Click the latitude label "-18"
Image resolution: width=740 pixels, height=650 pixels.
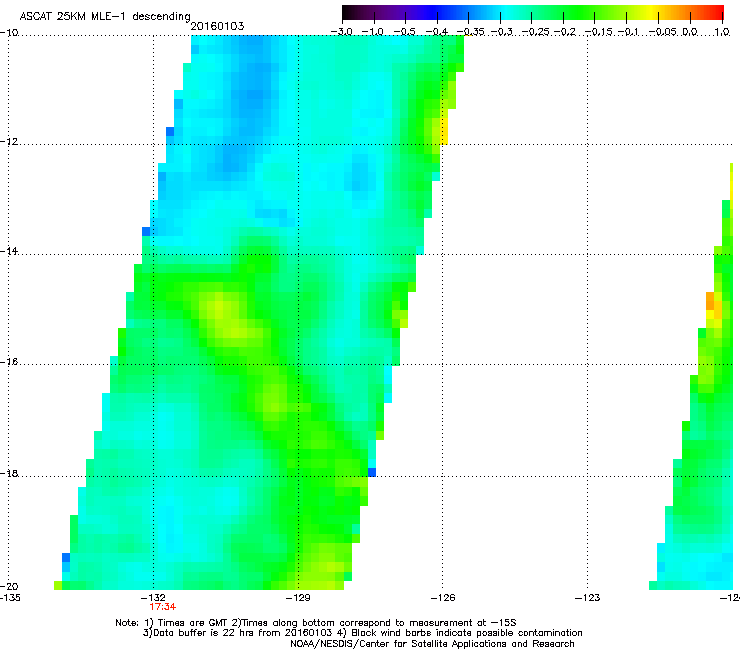point(9,473)
